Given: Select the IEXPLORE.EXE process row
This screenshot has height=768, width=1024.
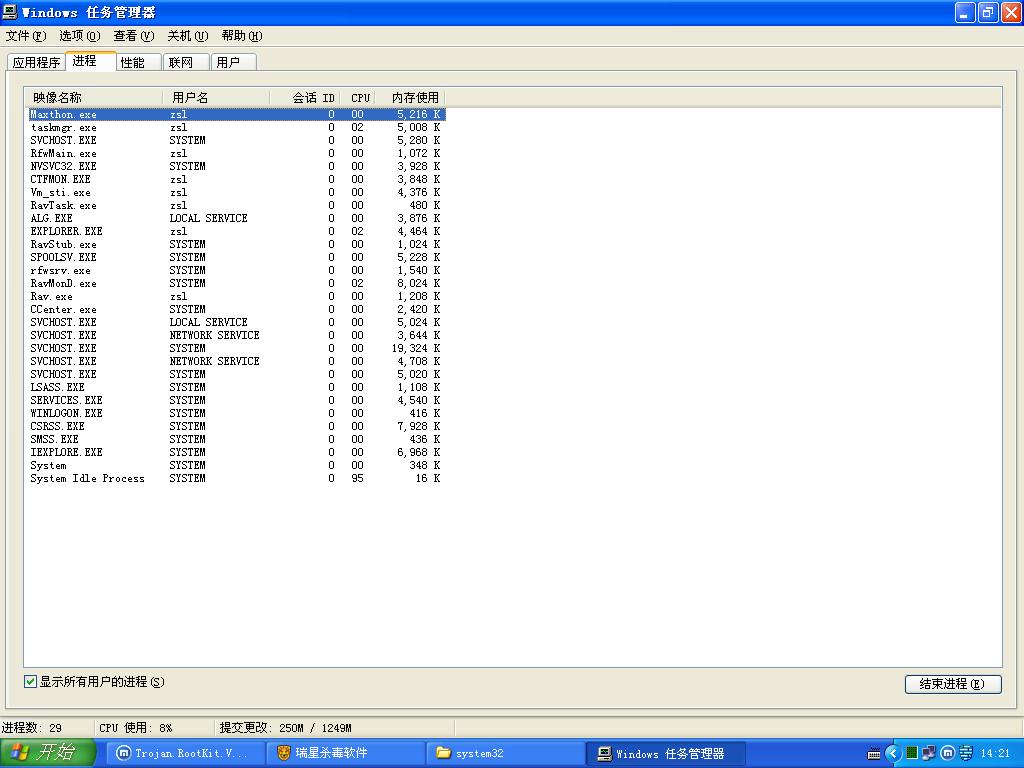Looking at the screenshot, I should pos(236,452).
